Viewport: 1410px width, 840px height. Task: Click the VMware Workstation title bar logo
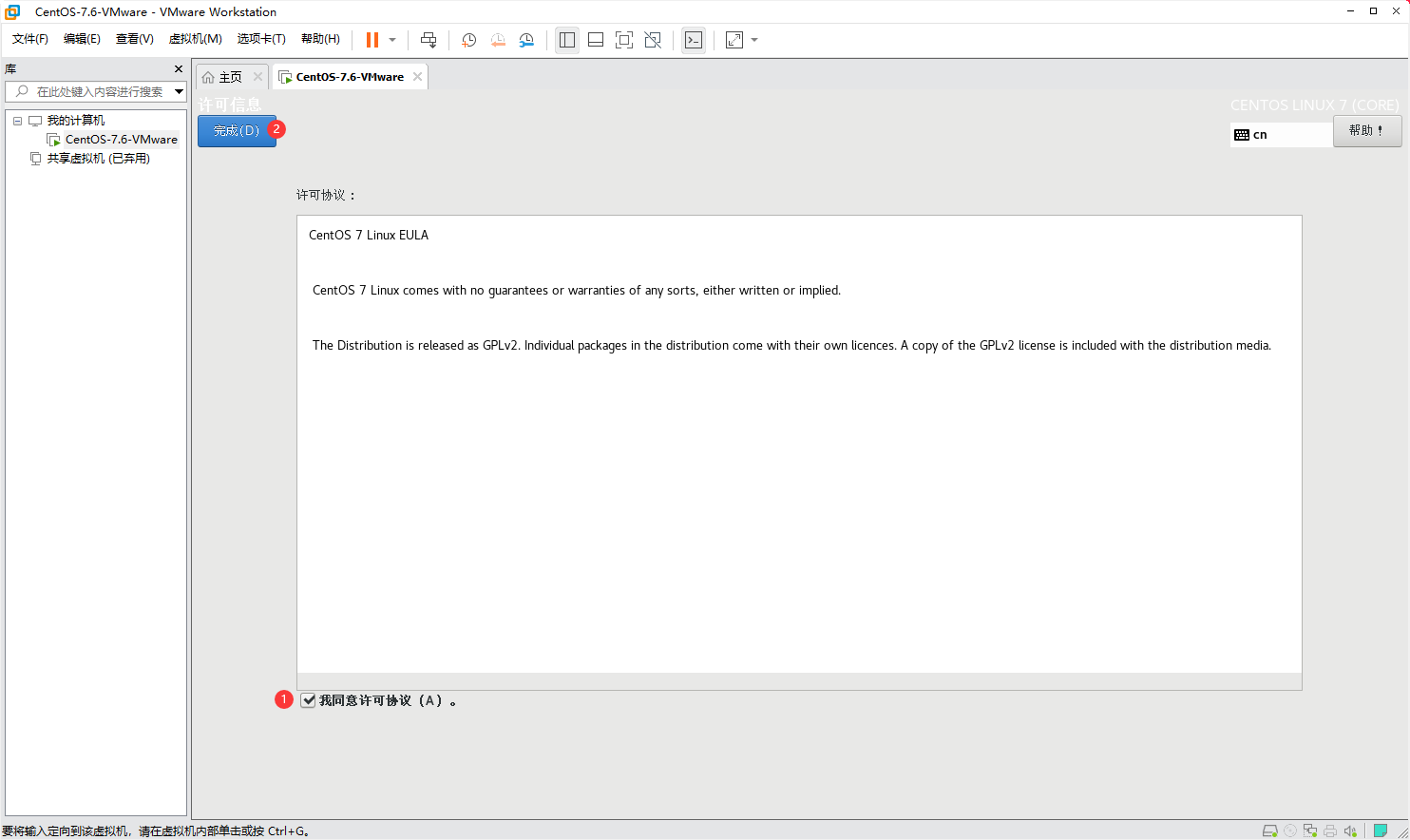12,11
